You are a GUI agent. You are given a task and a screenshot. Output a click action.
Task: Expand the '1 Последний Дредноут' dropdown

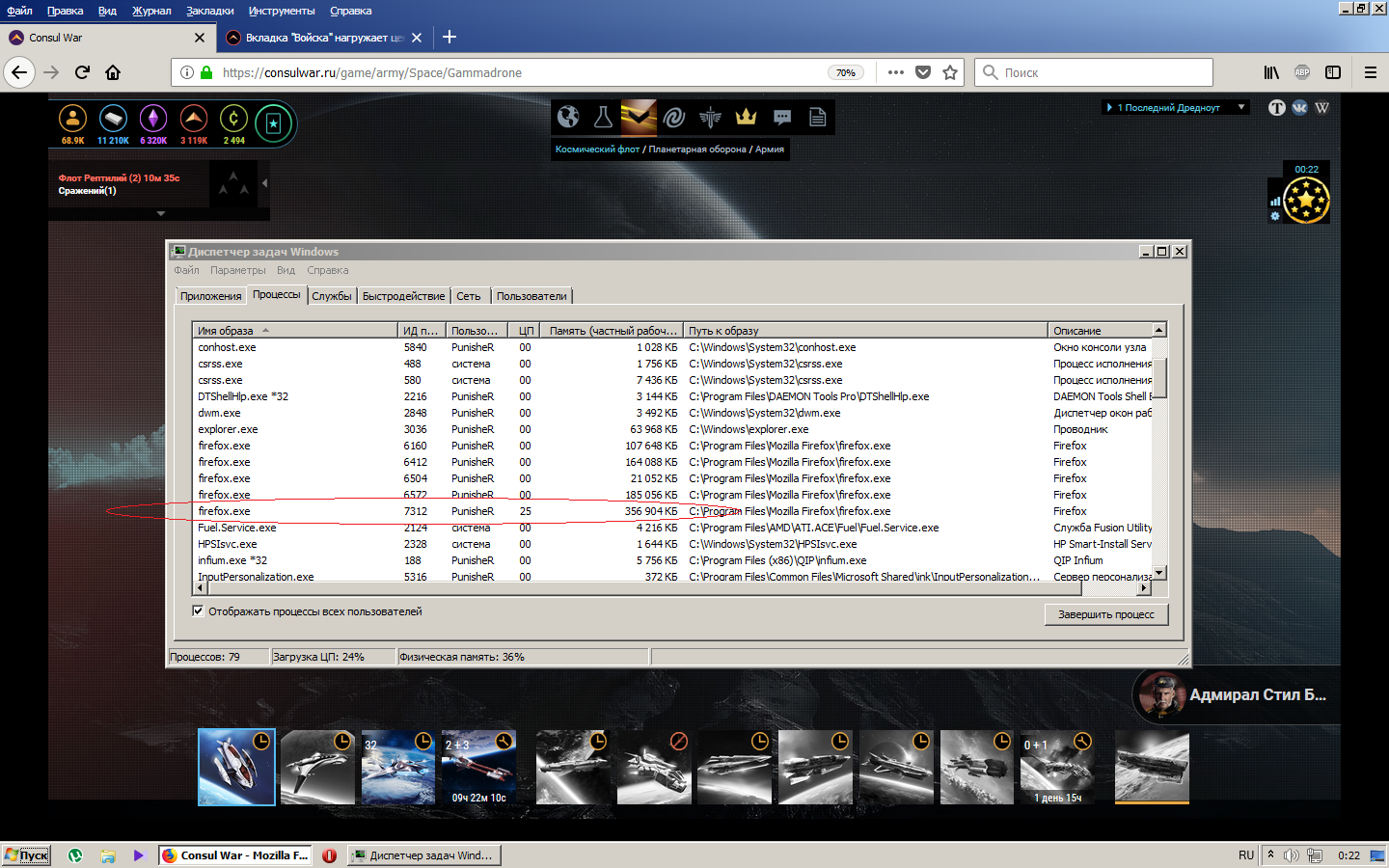1241,107
